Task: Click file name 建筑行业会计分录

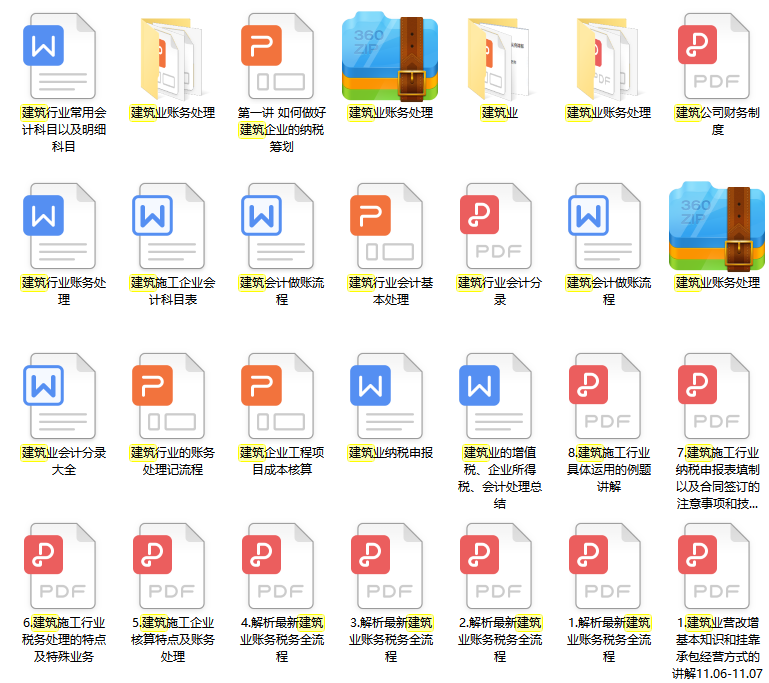Action: tap(499, 291)
